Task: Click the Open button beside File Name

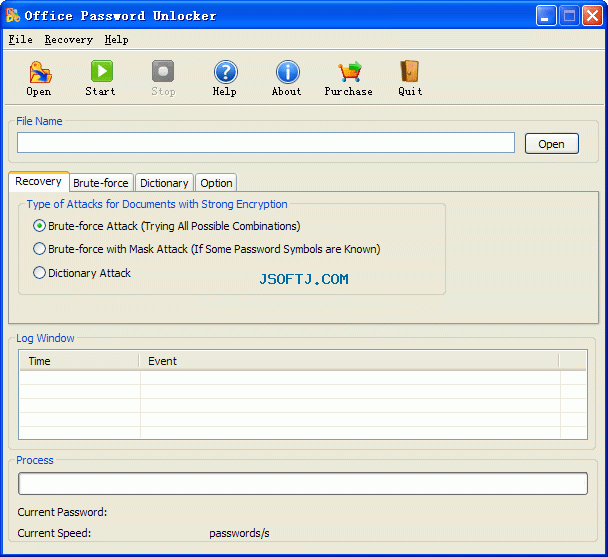Action: (x=551, y=144)
